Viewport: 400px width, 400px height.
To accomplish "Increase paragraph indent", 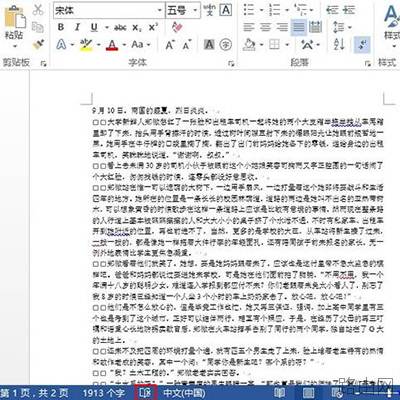I will (349, 10).
